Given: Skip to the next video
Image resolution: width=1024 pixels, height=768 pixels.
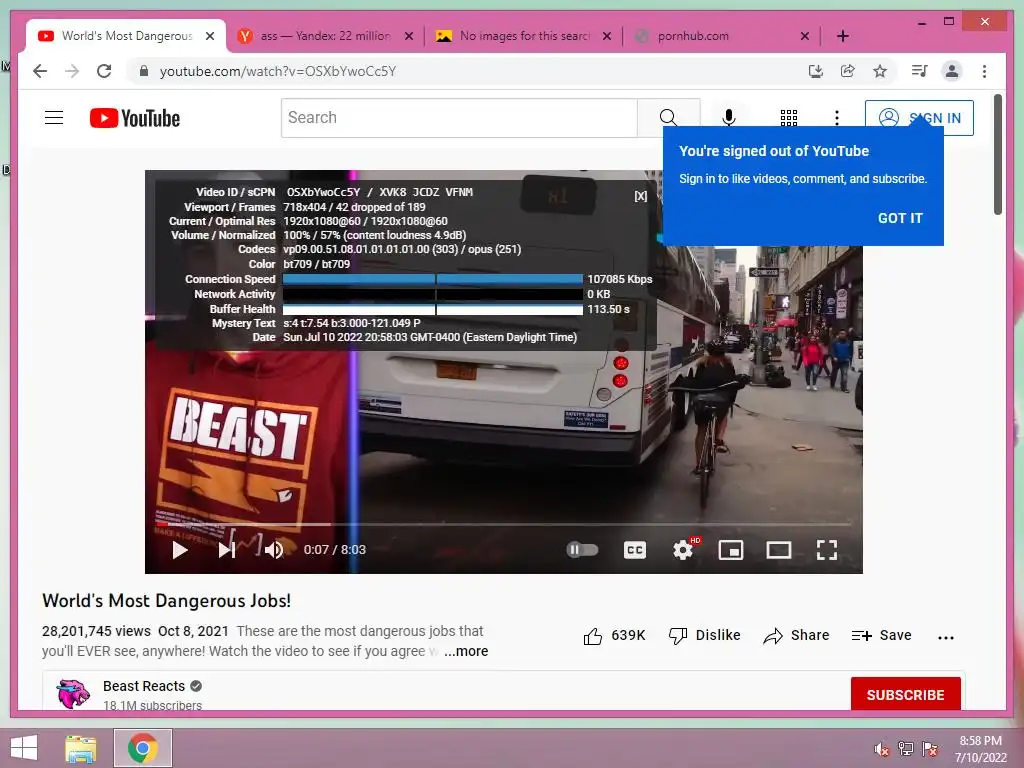Looking at the screenshot, I should pyautogui.click(x=227, y=550).
